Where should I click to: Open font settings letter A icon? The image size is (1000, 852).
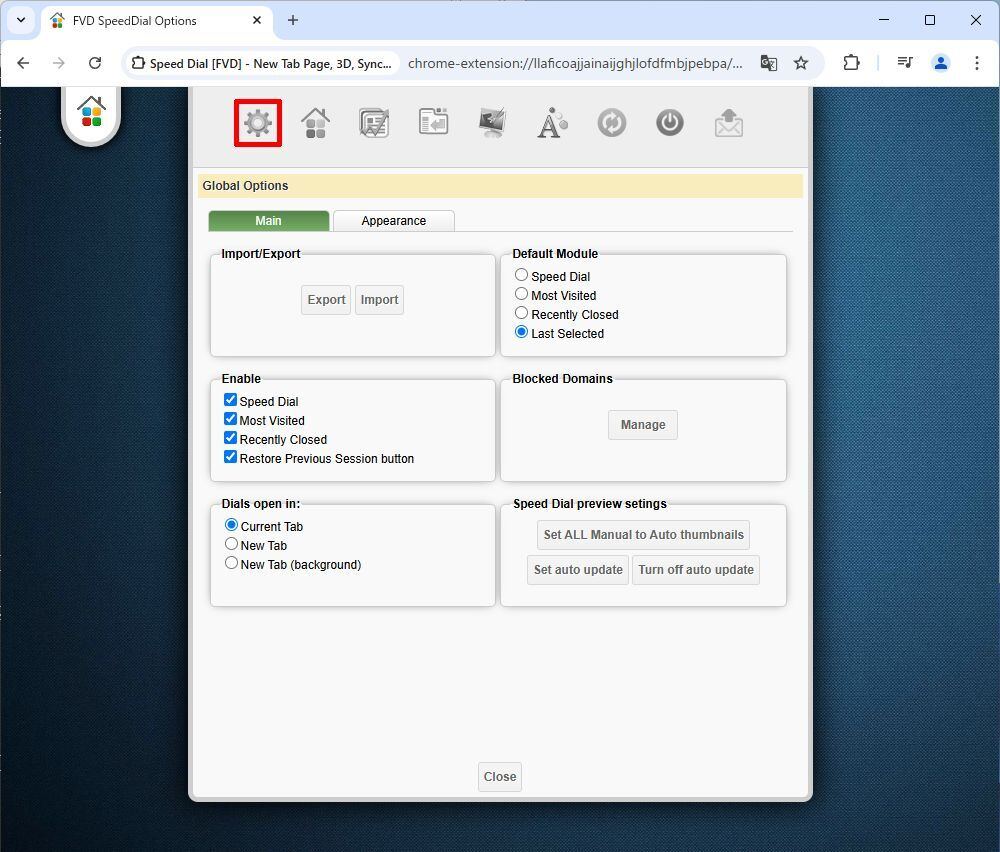[552, 123]
